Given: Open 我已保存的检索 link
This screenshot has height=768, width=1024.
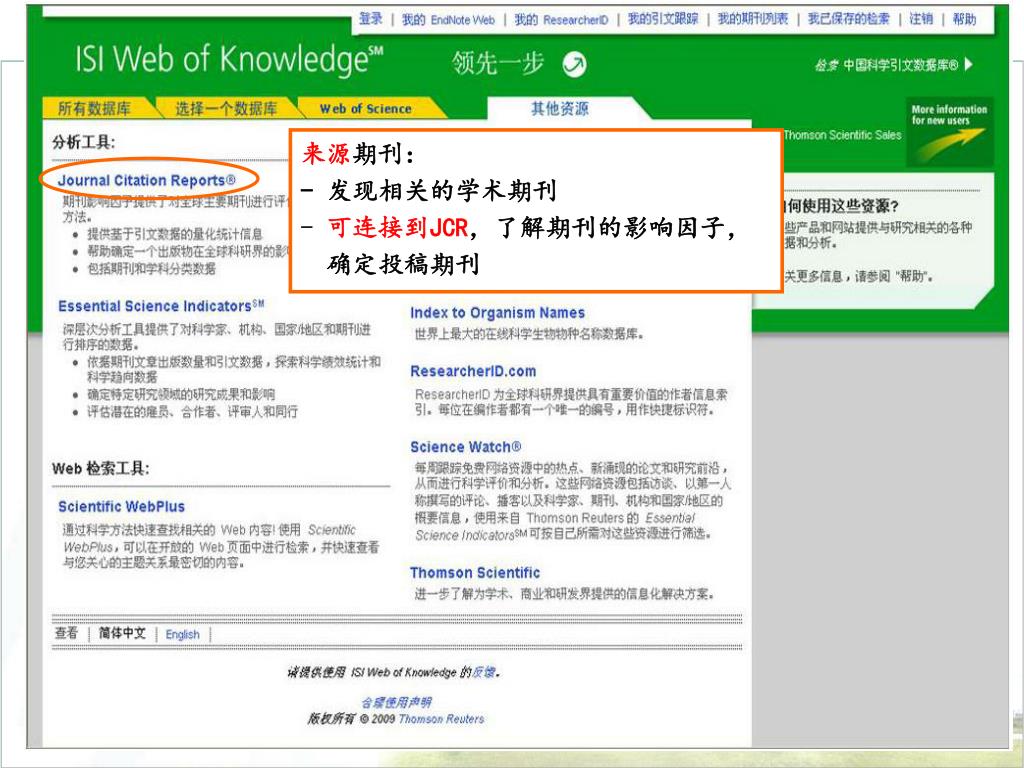Looking at the screenshot, I should 848,19.
